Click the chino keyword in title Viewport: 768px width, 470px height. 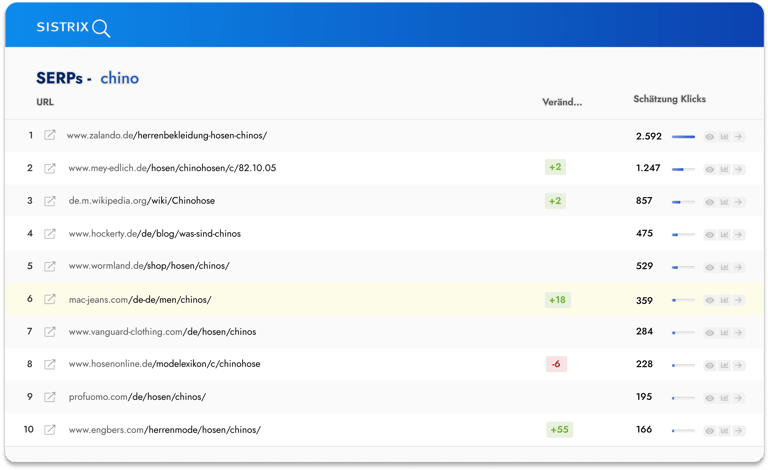click(x=120, y=78)
